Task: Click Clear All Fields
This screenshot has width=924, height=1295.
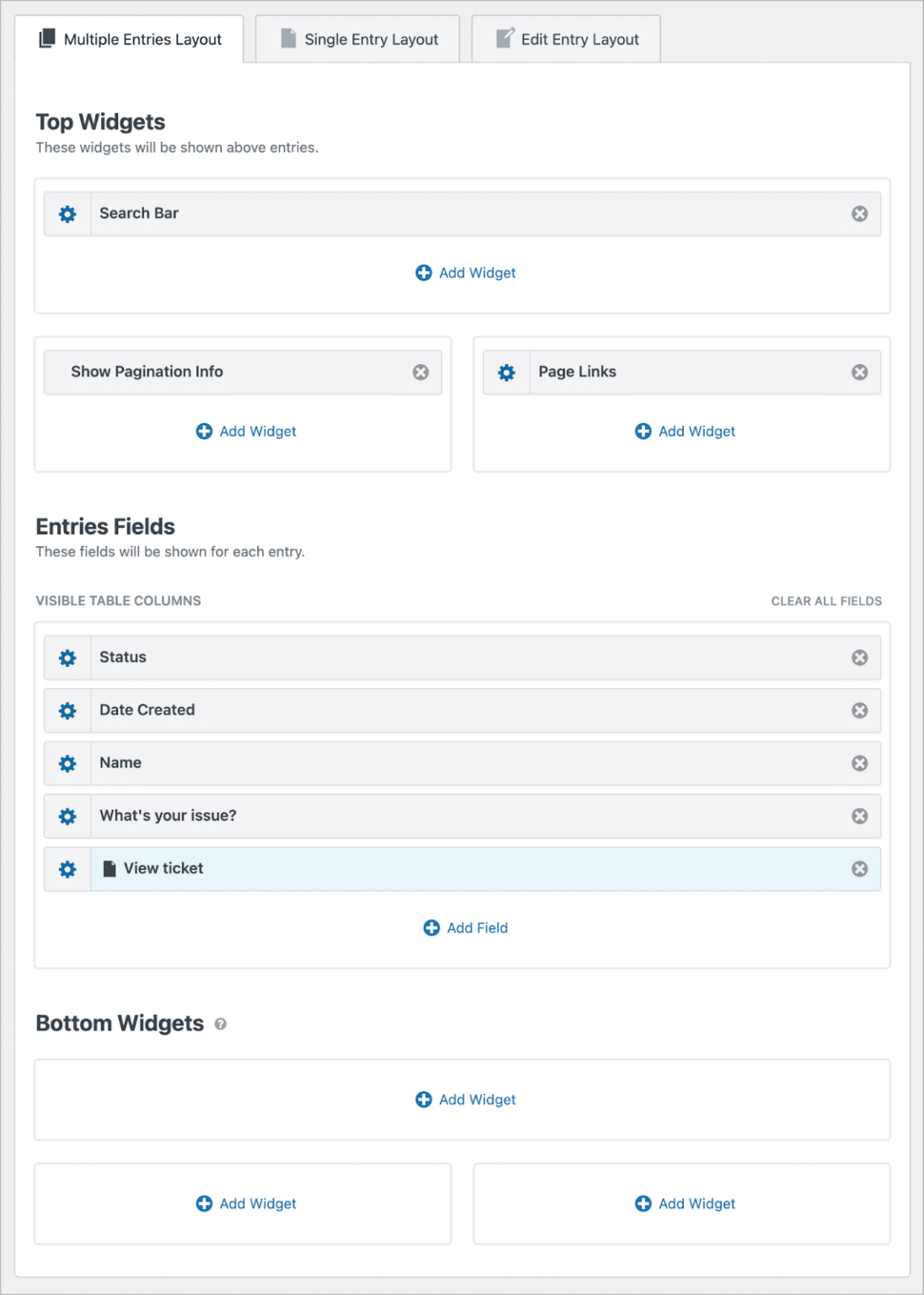Action: [x=825, y=600]
